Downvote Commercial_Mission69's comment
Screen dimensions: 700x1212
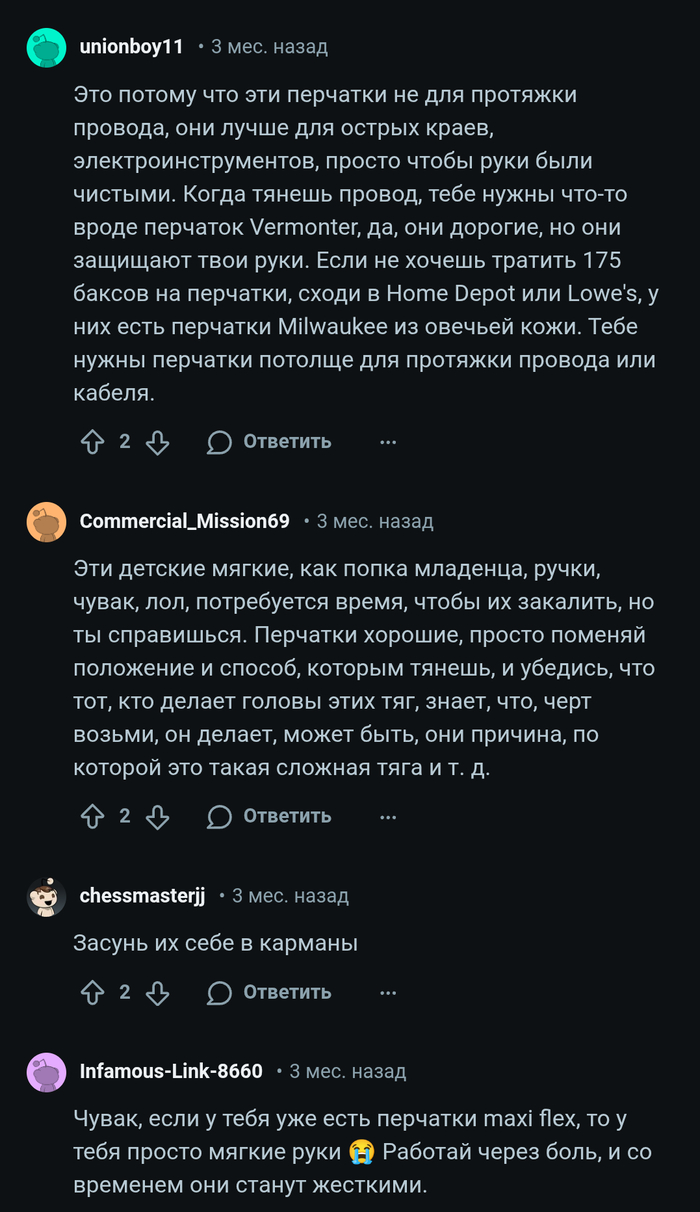(x=157, y=816)
